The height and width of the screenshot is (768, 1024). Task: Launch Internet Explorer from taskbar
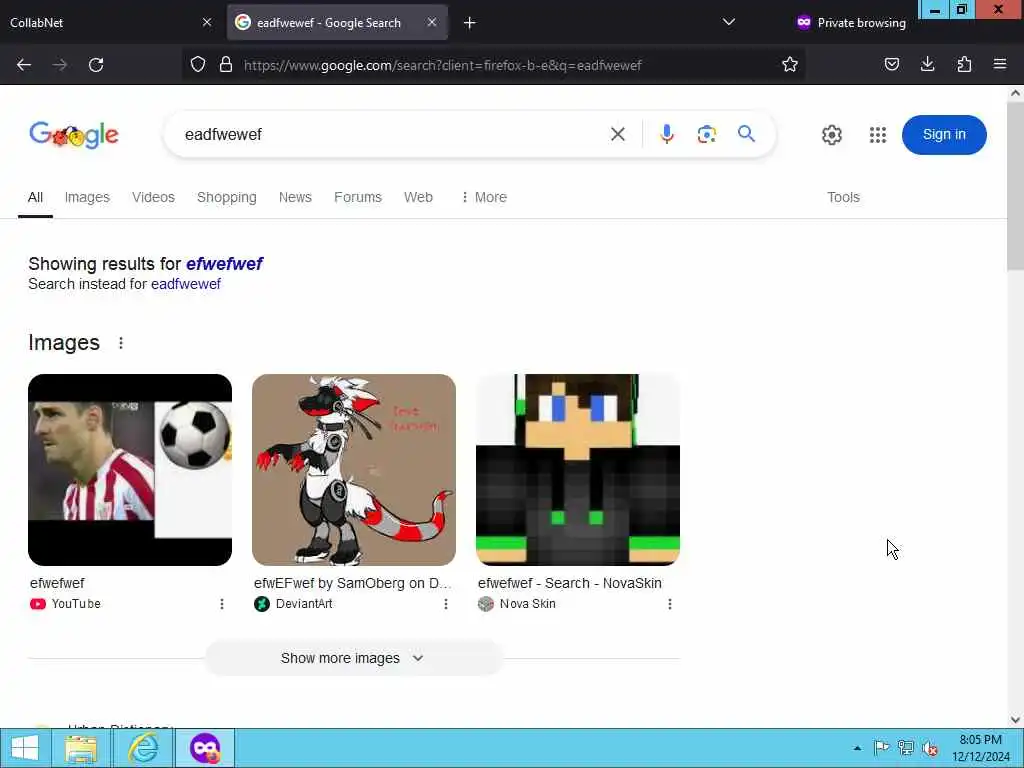143,748
